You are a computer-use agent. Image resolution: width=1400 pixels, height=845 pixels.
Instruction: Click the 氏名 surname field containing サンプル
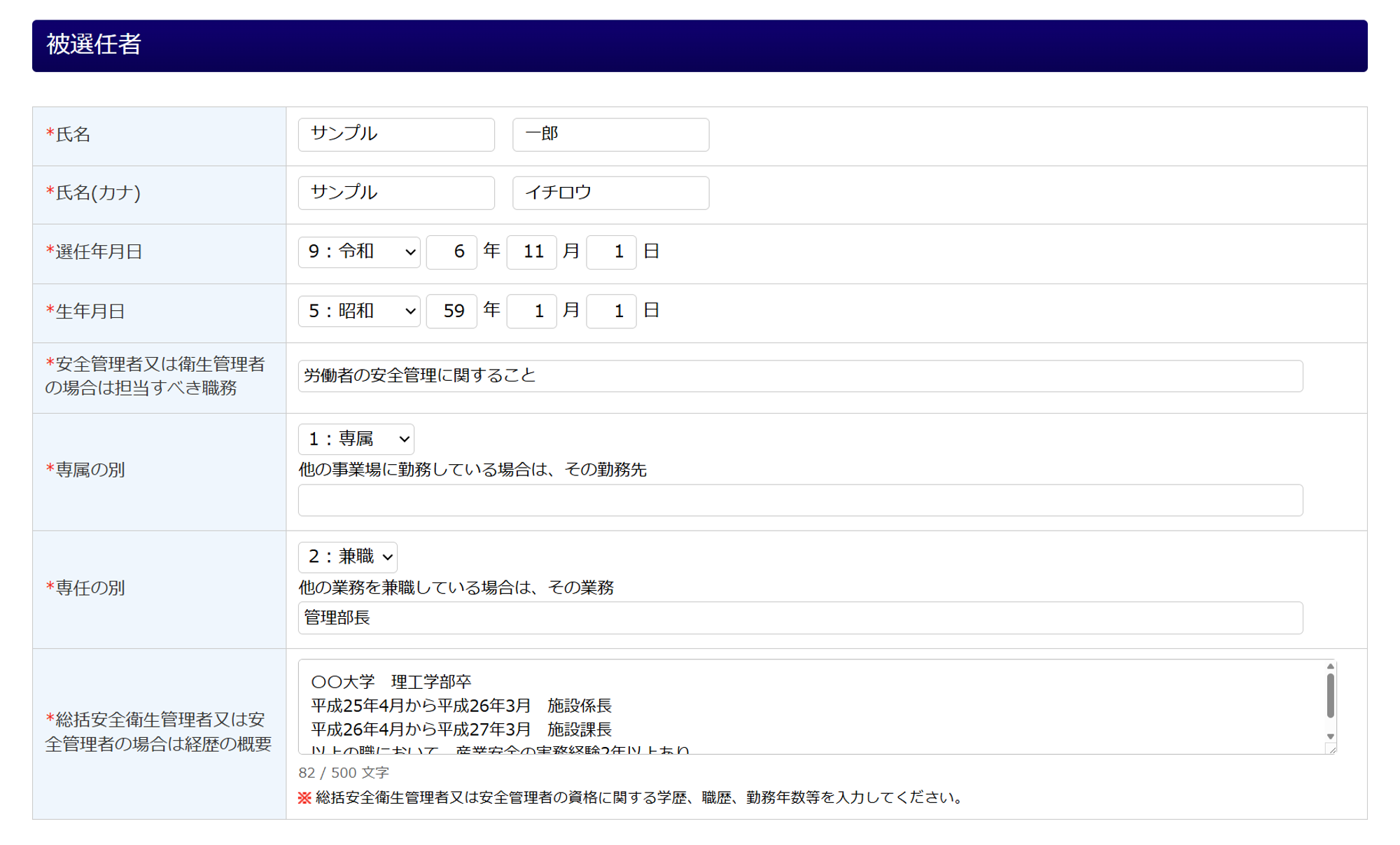pos(396,134)
